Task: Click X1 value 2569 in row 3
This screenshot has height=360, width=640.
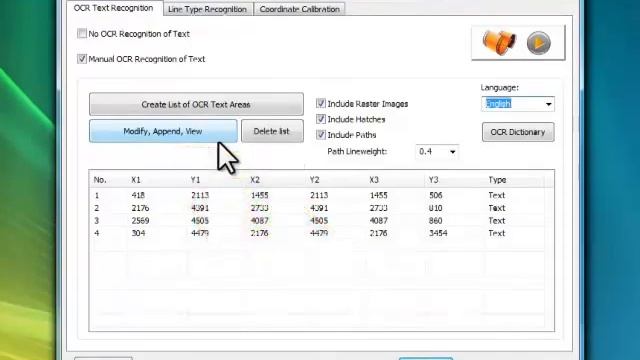Action: click(x=140, y=221)
